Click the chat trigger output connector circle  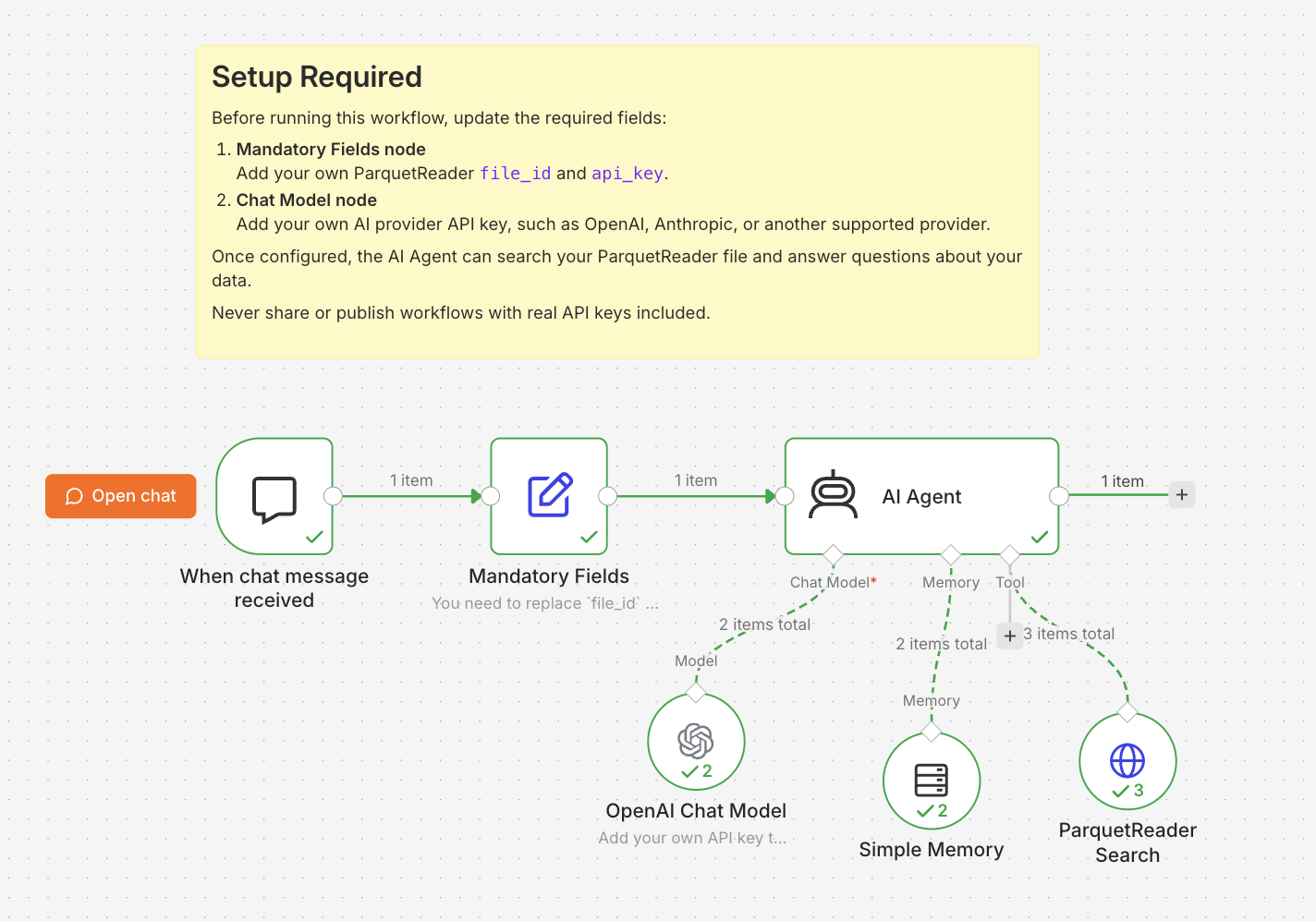coord(334,496)
